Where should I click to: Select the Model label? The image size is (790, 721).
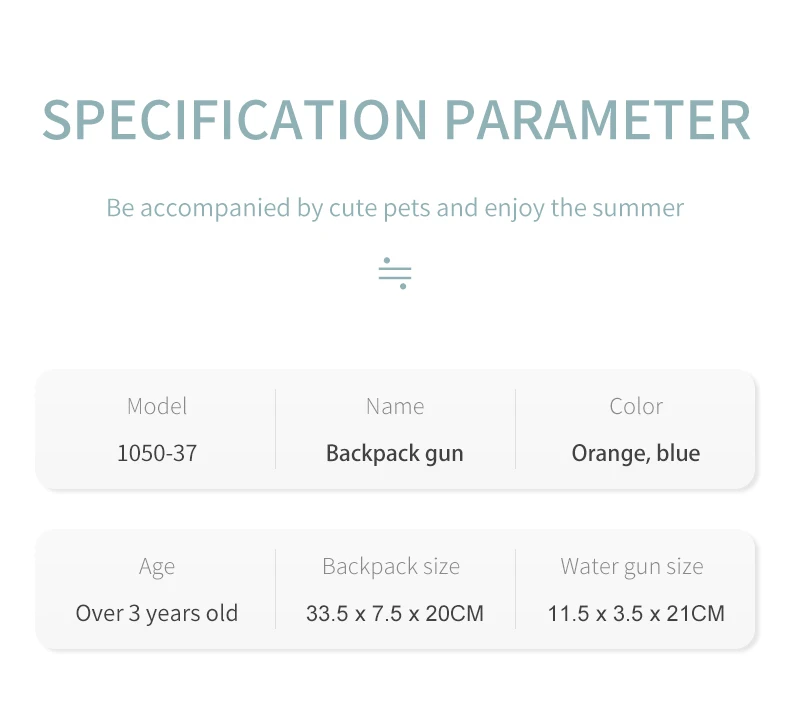[157, 406]
